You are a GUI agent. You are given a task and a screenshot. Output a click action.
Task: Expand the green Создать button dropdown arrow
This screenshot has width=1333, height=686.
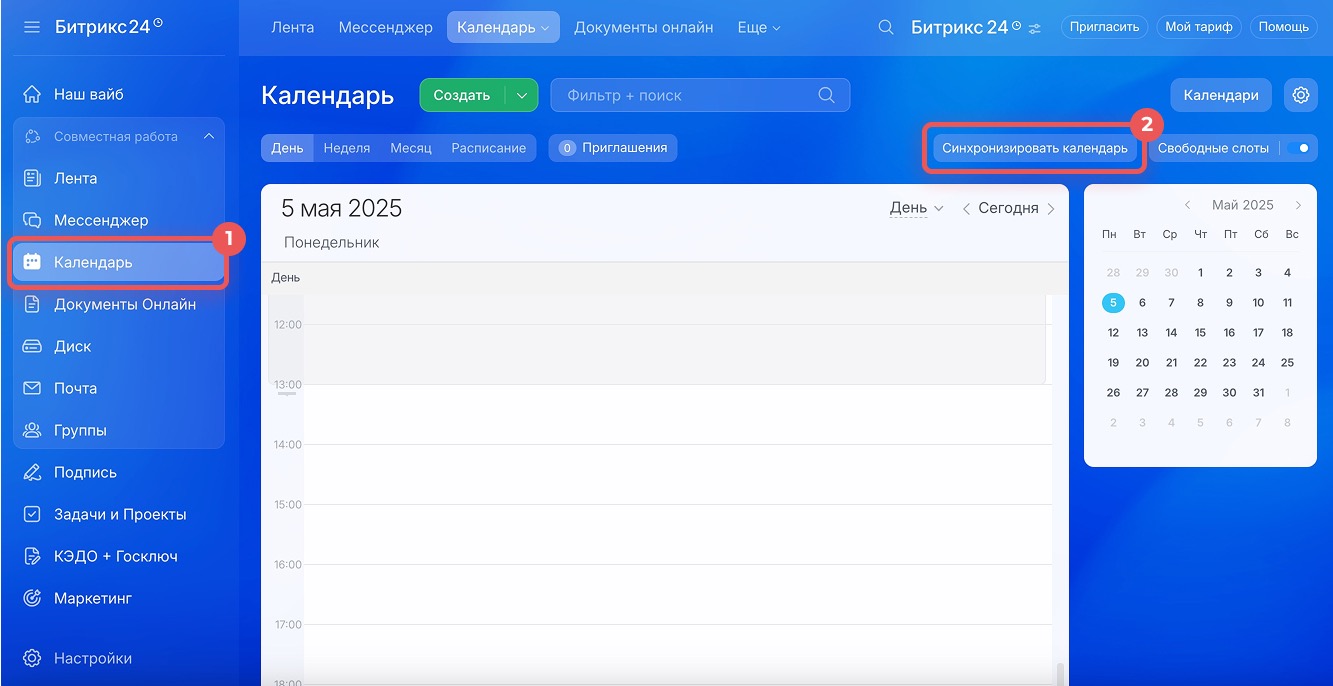[521, 95]
